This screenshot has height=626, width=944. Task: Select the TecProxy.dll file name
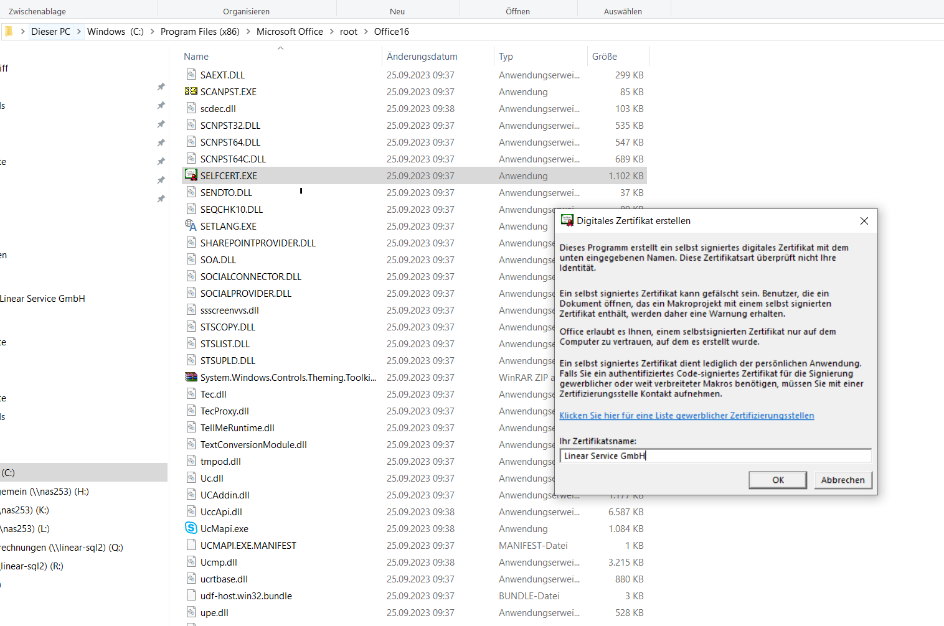click(225, 411)
